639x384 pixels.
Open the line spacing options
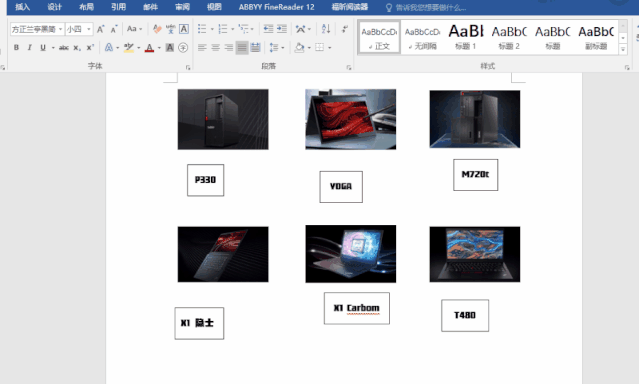274,48
